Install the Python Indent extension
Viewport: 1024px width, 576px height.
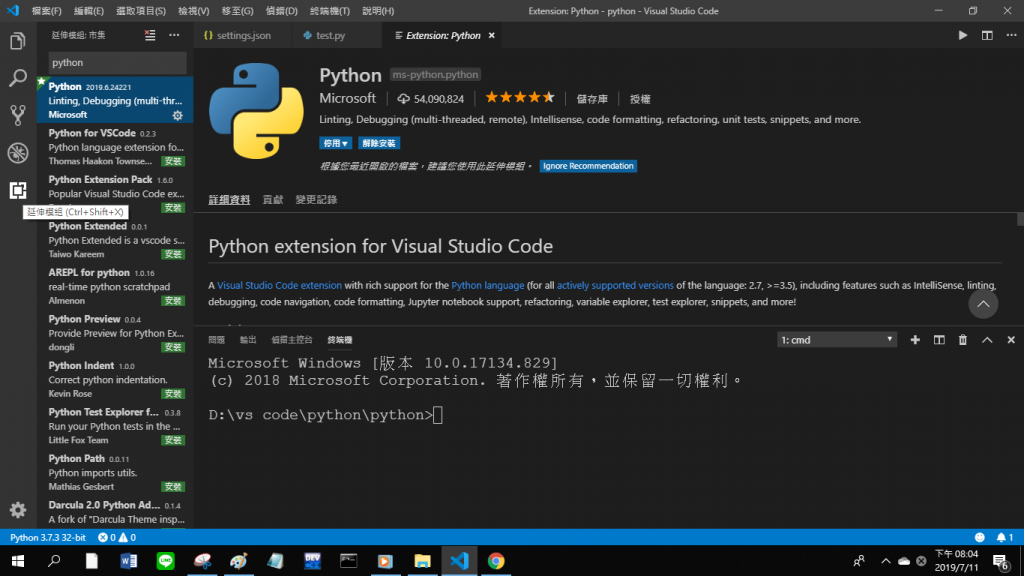pyautogui.click(x=173, y=394)
